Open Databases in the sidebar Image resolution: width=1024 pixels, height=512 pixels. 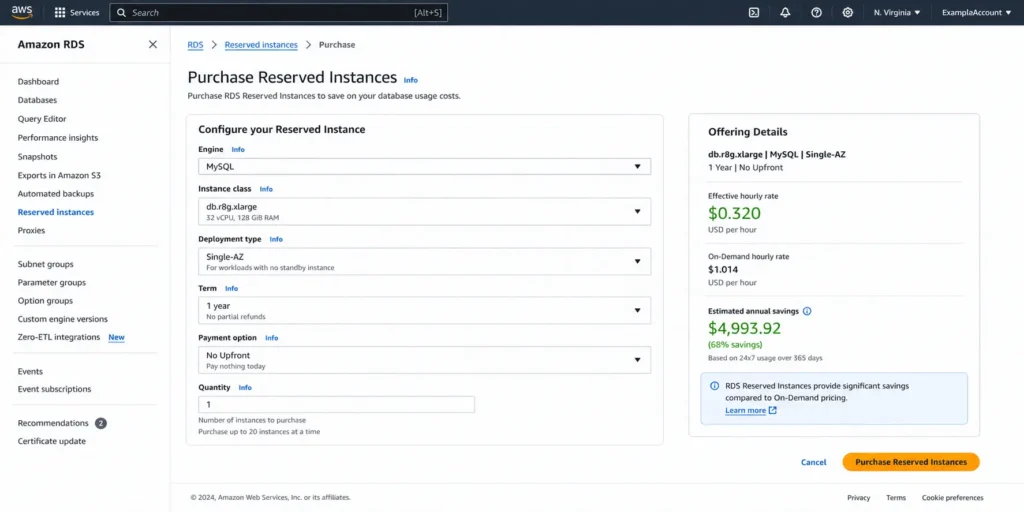(37, 100)
